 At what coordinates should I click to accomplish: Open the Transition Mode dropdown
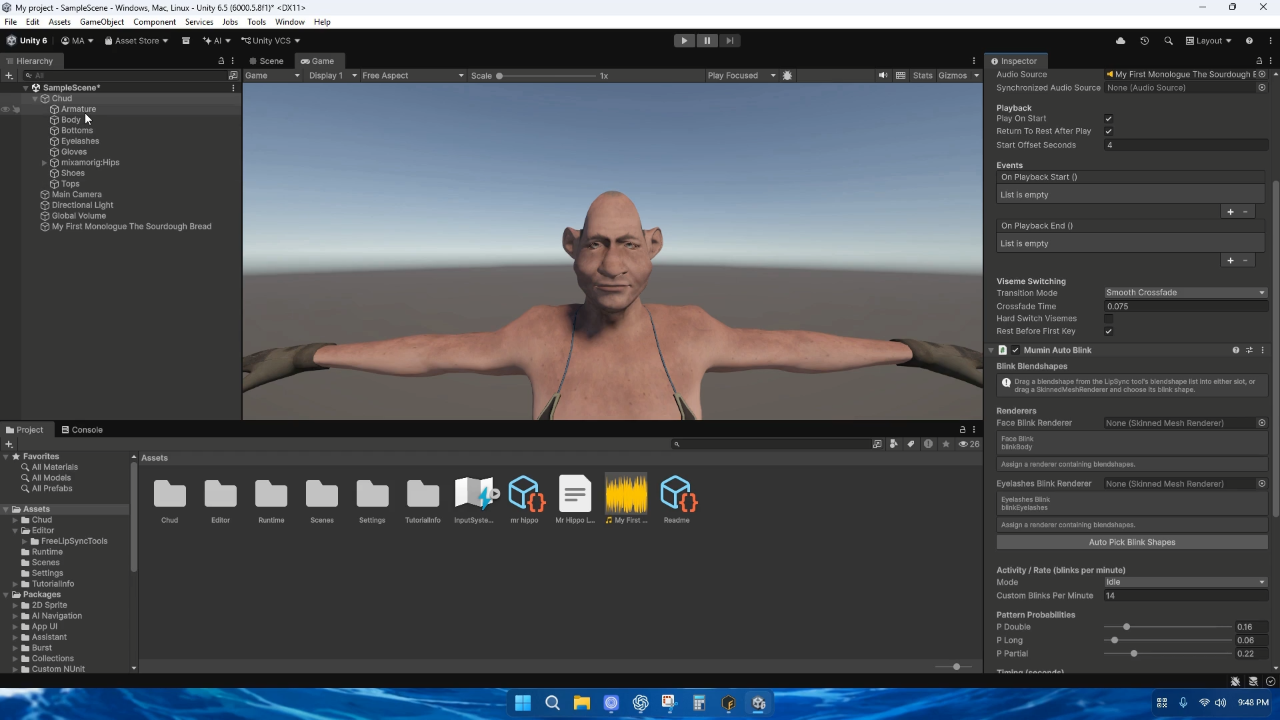pyautogui.click(x=1185, y=293)
